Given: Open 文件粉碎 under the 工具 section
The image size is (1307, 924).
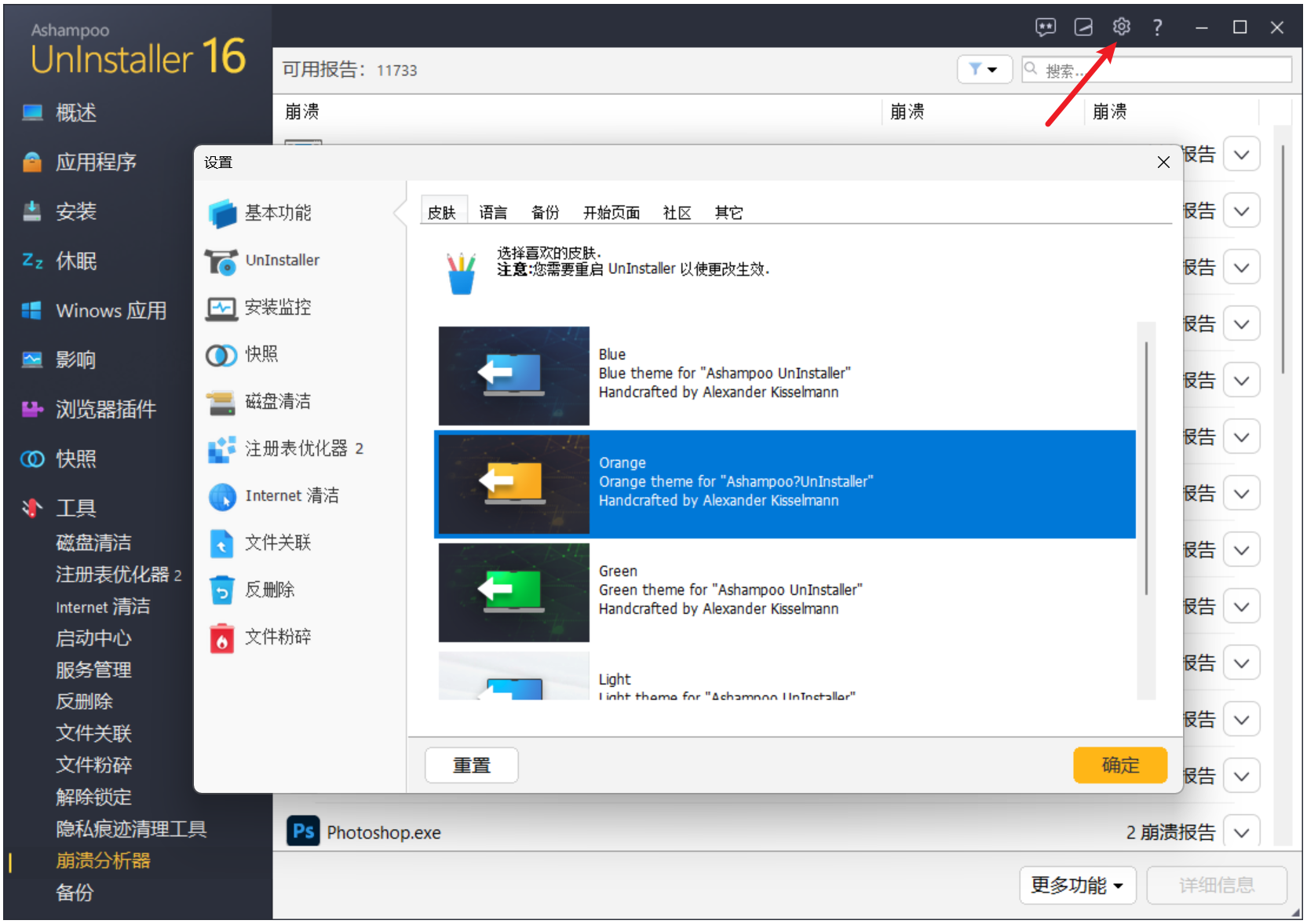Looking at the screenshot, I should click(93, 765).
